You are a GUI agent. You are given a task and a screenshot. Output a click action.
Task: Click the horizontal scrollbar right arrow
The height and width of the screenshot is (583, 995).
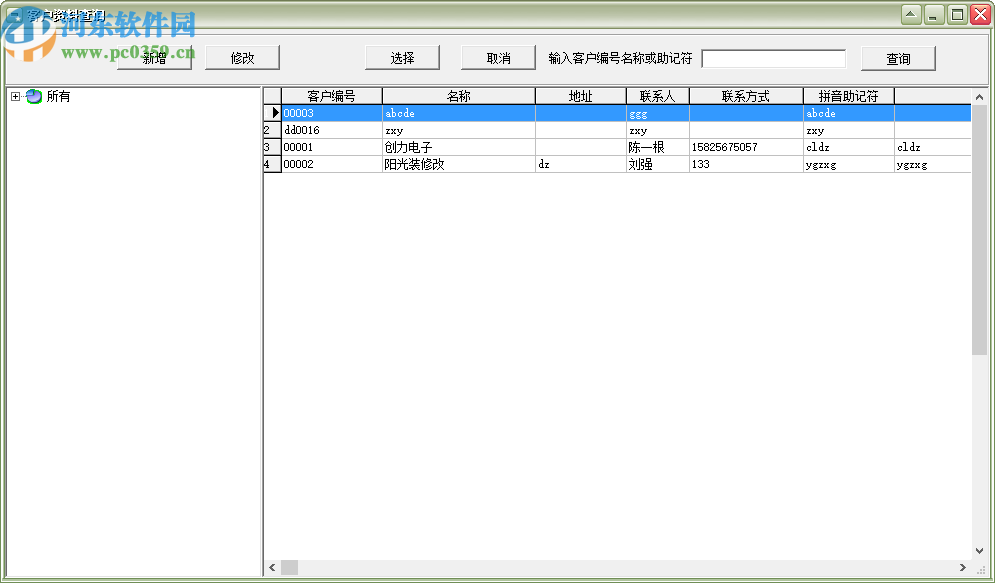[963, 567]
